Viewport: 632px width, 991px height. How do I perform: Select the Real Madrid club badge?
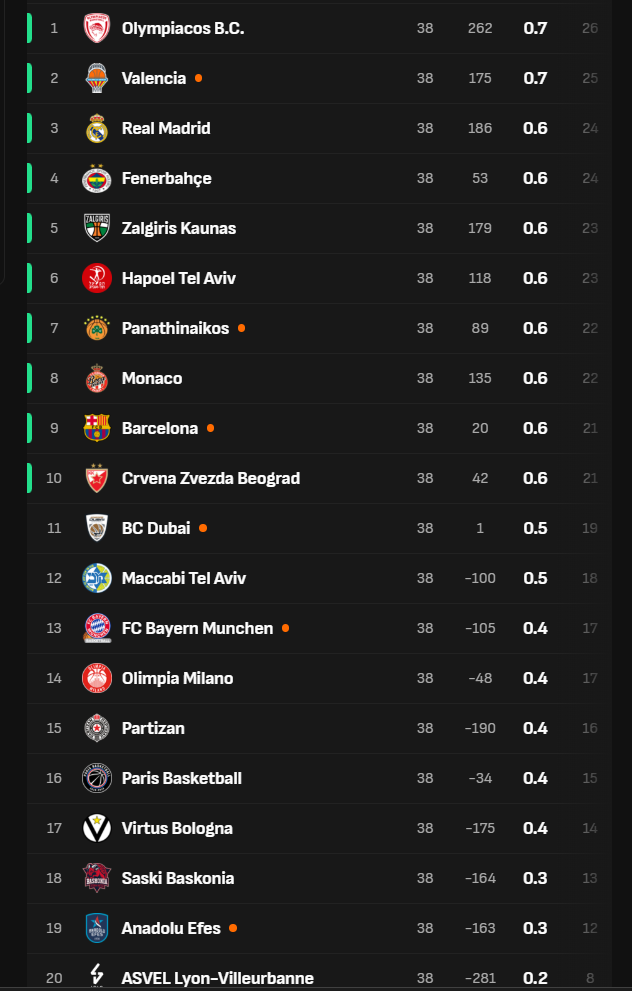(x=96, y=128)
